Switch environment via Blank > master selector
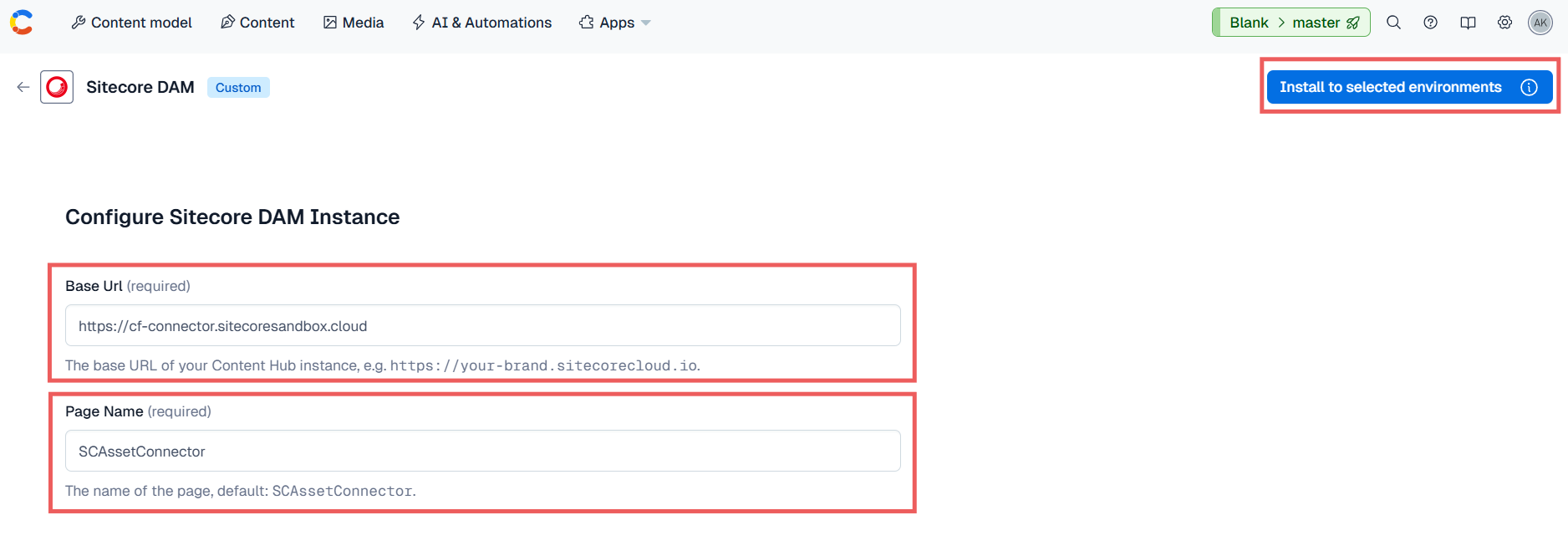 1291,23
